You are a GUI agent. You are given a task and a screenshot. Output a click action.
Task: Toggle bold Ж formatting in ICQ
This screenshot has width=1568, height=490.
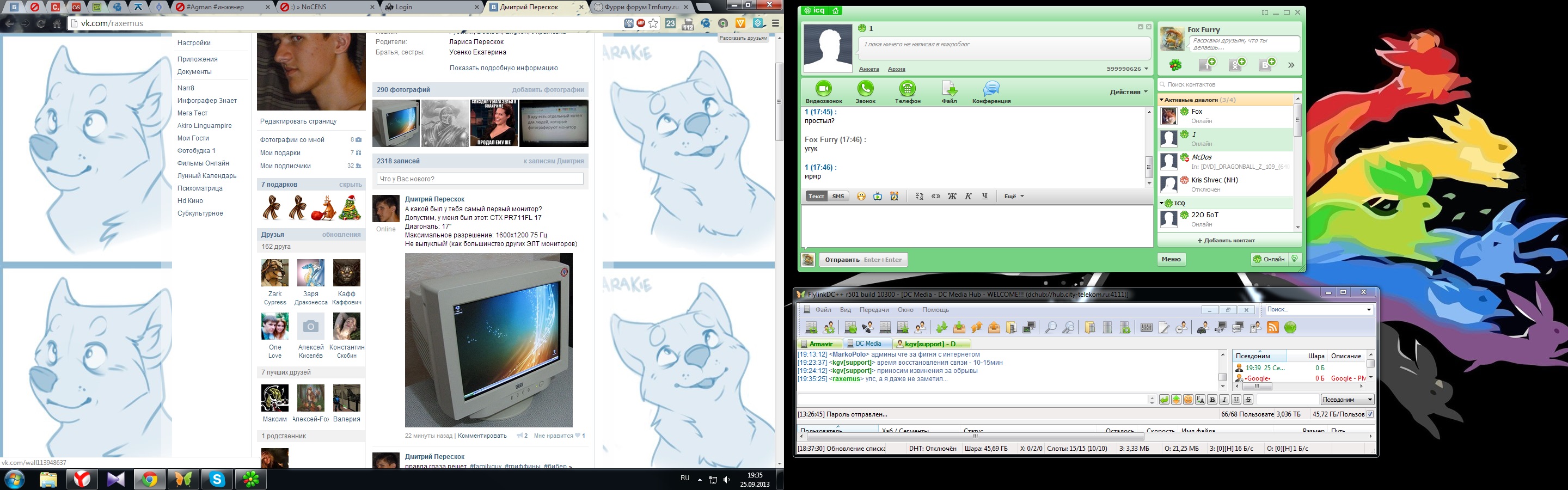click(x=952, y=197)
